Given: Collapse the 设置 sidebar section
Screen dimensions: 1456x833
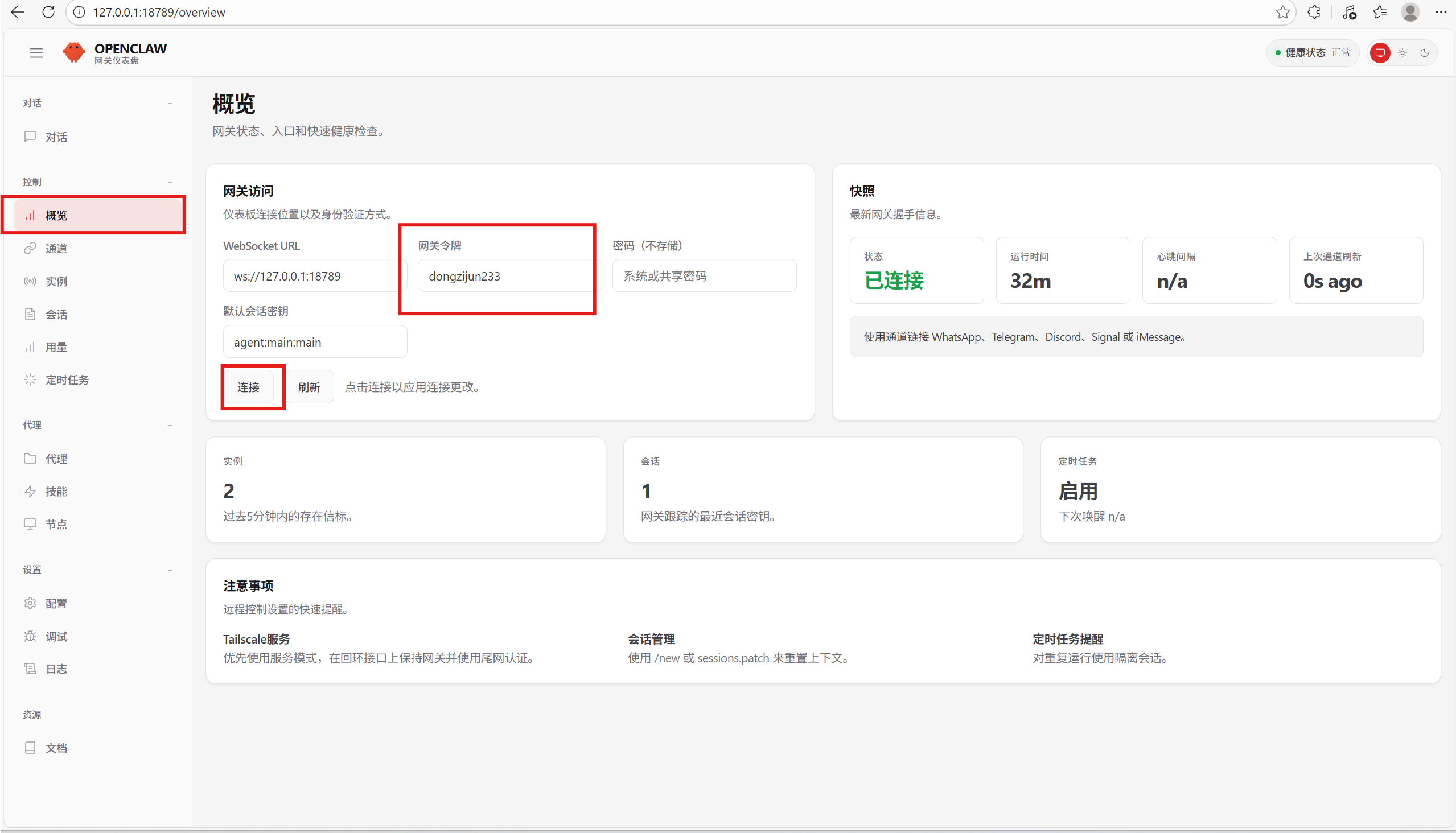Looking at the screenshot, I should 170,570.
